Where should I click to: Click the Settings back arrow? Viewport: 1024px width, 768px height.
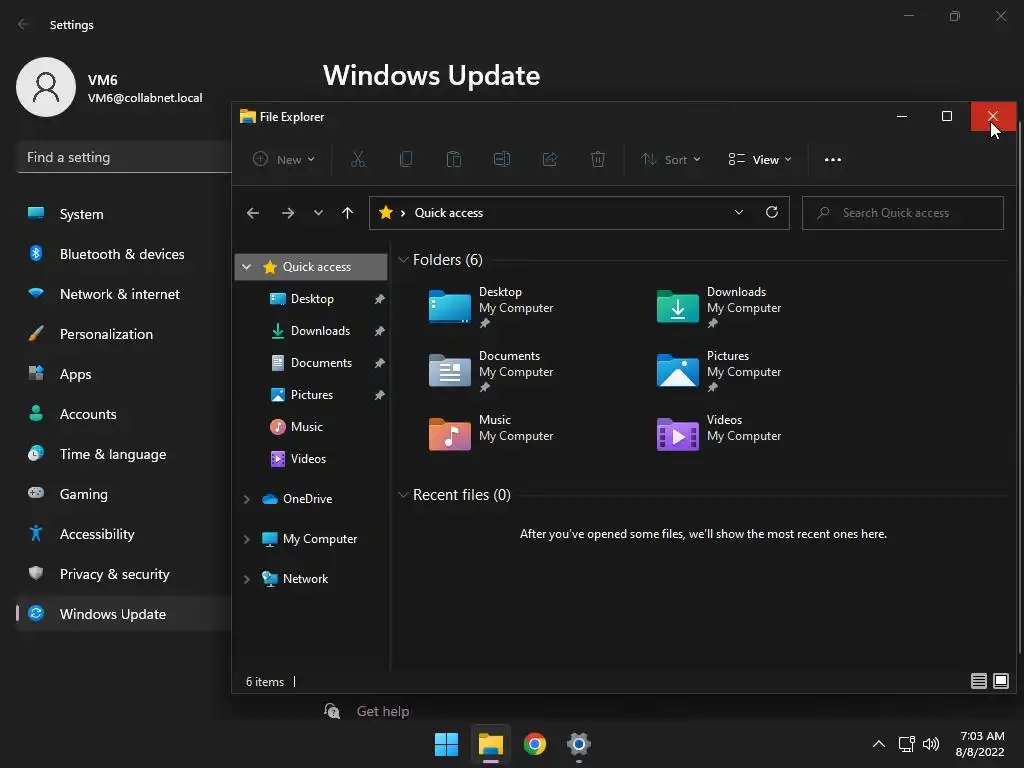pos(24,24)
